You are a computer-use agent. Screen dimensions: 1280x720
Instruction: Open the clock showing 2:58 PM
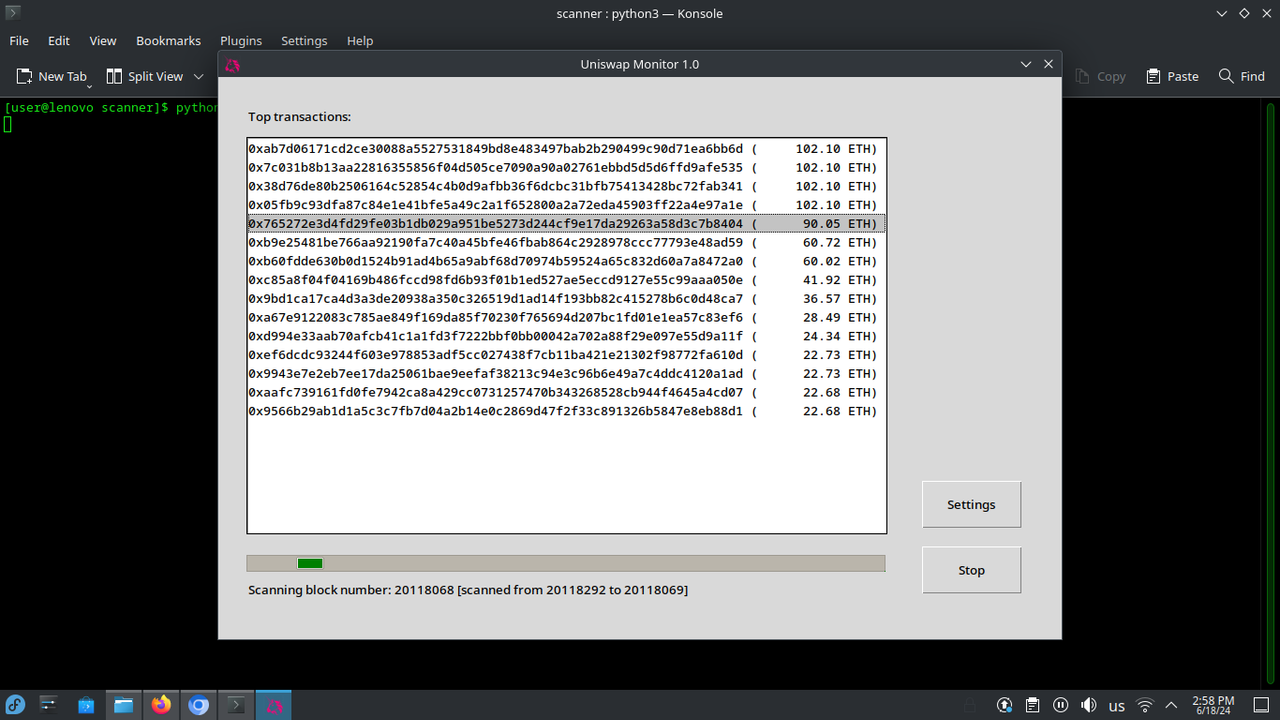1213,705
